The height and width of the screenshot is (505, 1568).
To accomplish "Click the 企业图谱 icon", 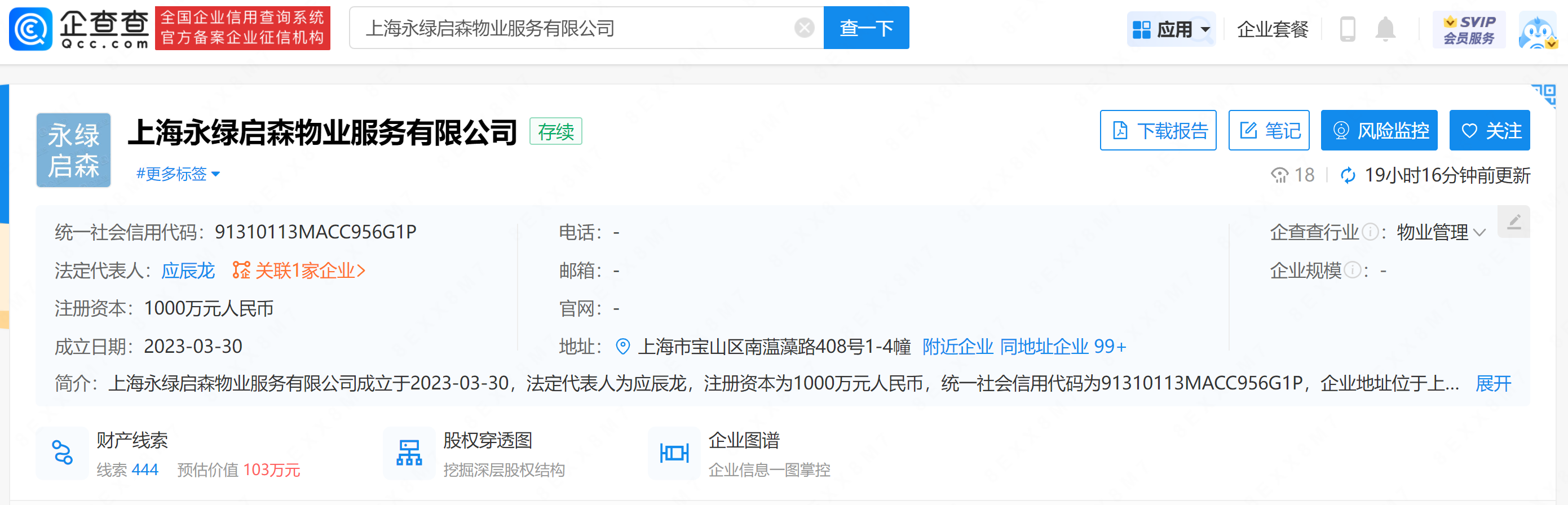I will click(674, 453).
